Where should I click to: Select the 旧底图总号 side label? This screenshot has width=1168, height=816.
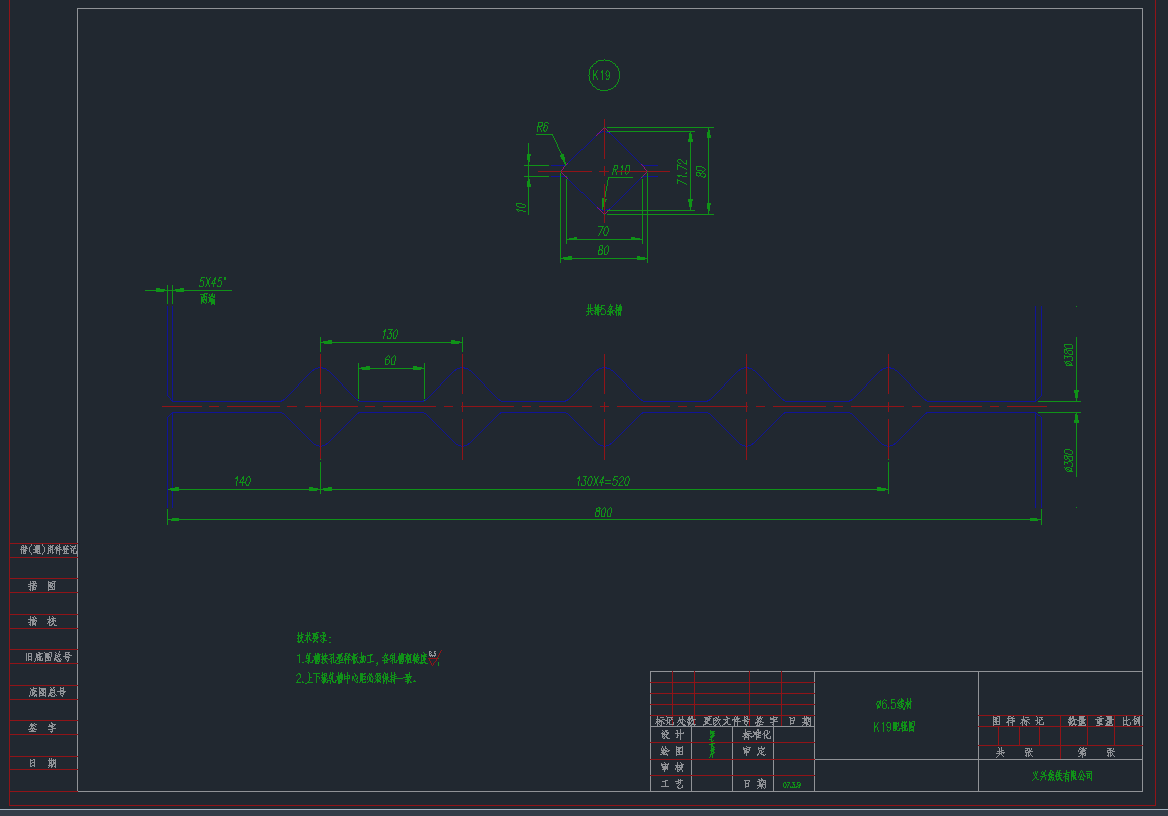point(48,657)
